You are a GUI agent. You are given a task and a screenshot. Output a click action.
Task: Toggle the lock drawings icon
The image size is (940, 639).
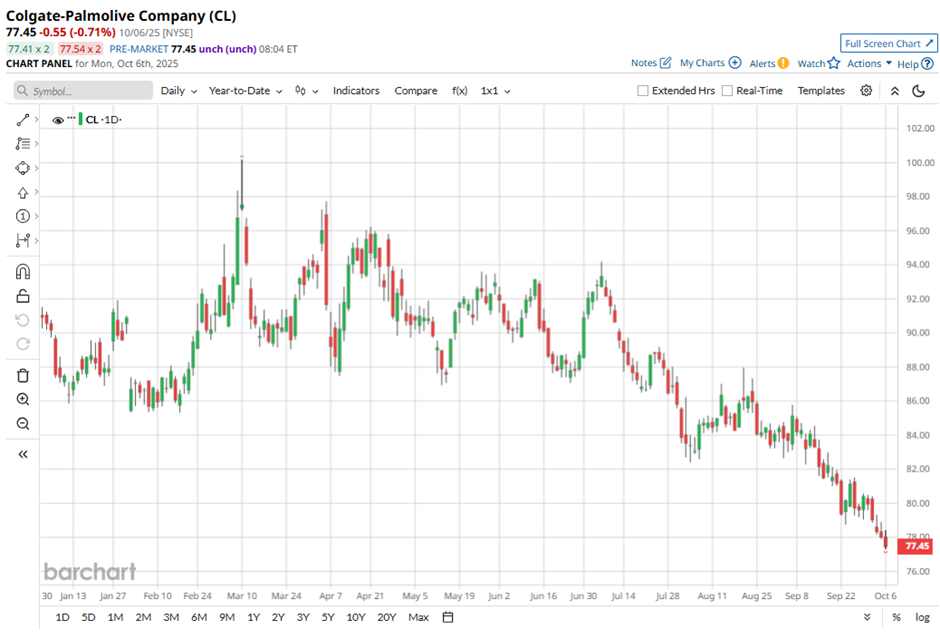tap(23, 296)
